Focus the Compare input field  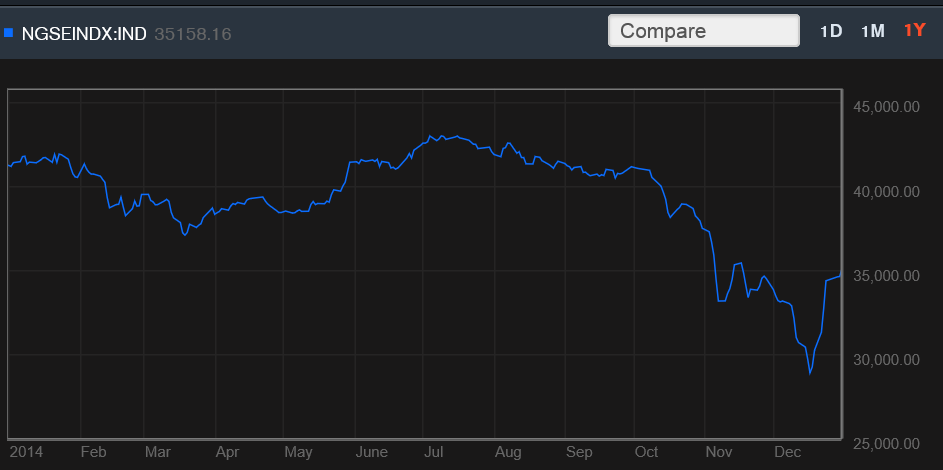point(703,31)
